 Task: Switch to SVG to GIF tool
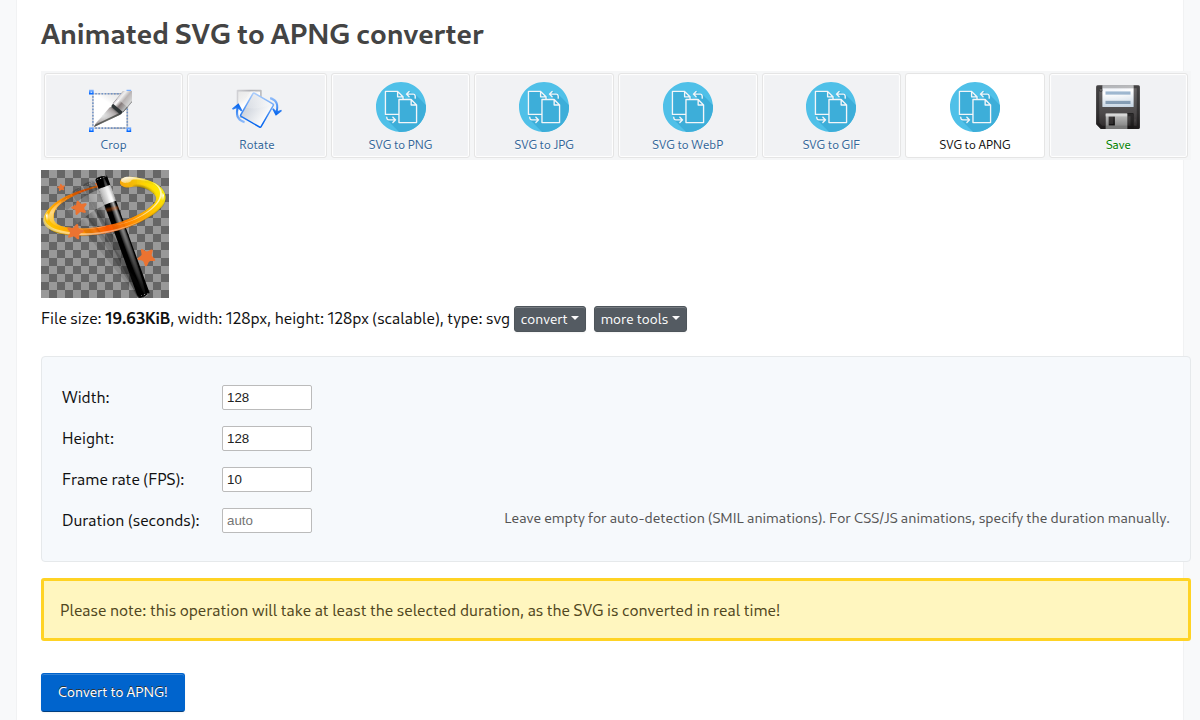coord(831,116)
